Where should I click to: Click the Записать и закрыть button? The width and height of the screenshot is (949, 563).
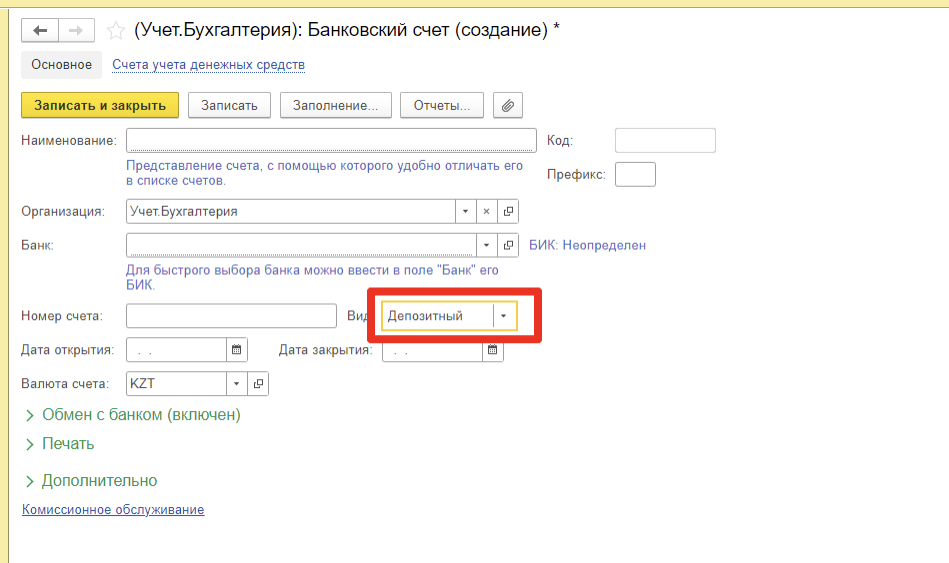coord(100,105)
